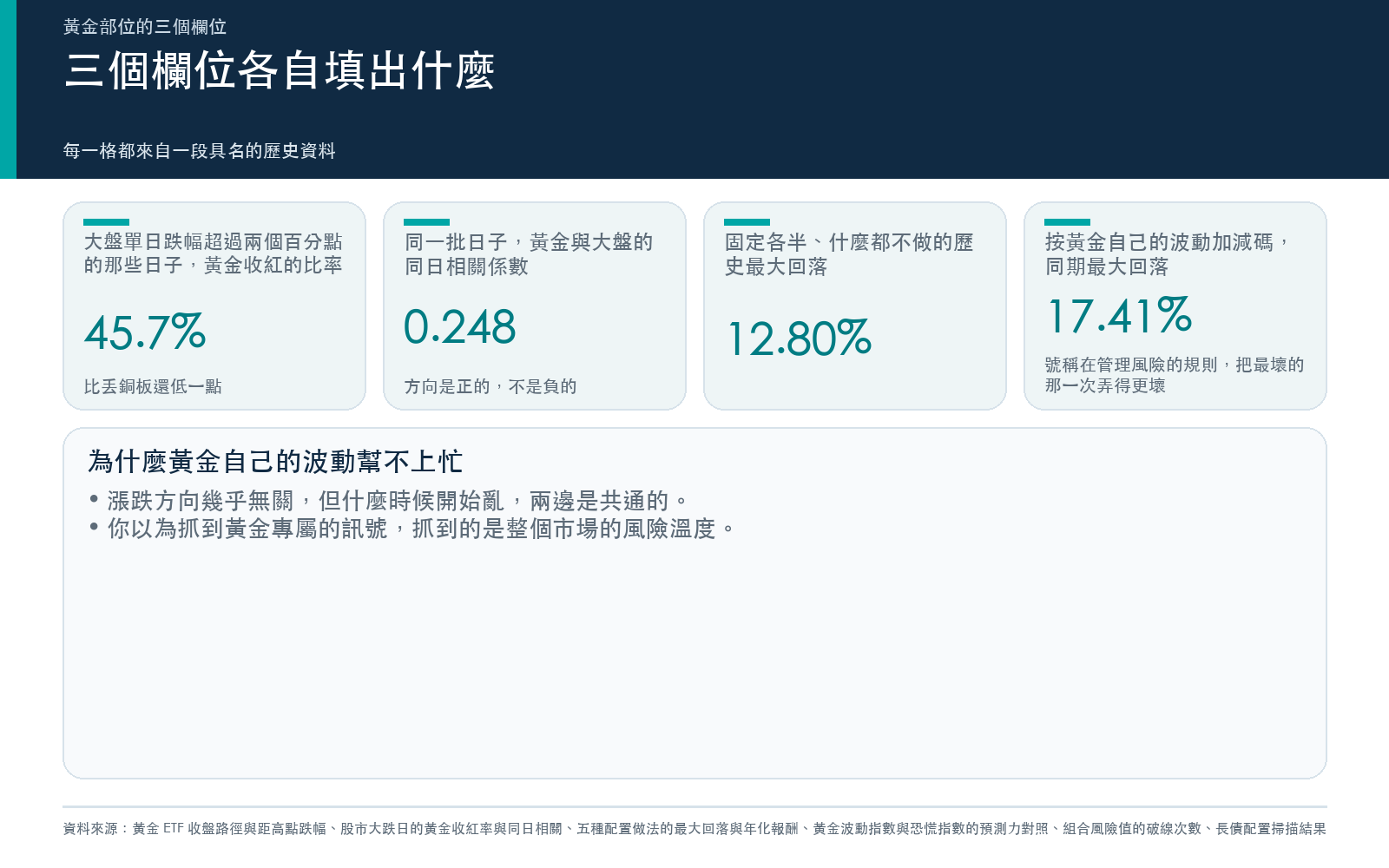
Task: Click the card label 大盤單日跌幅超過兩個百分點
Action: [x=213, y=242]
